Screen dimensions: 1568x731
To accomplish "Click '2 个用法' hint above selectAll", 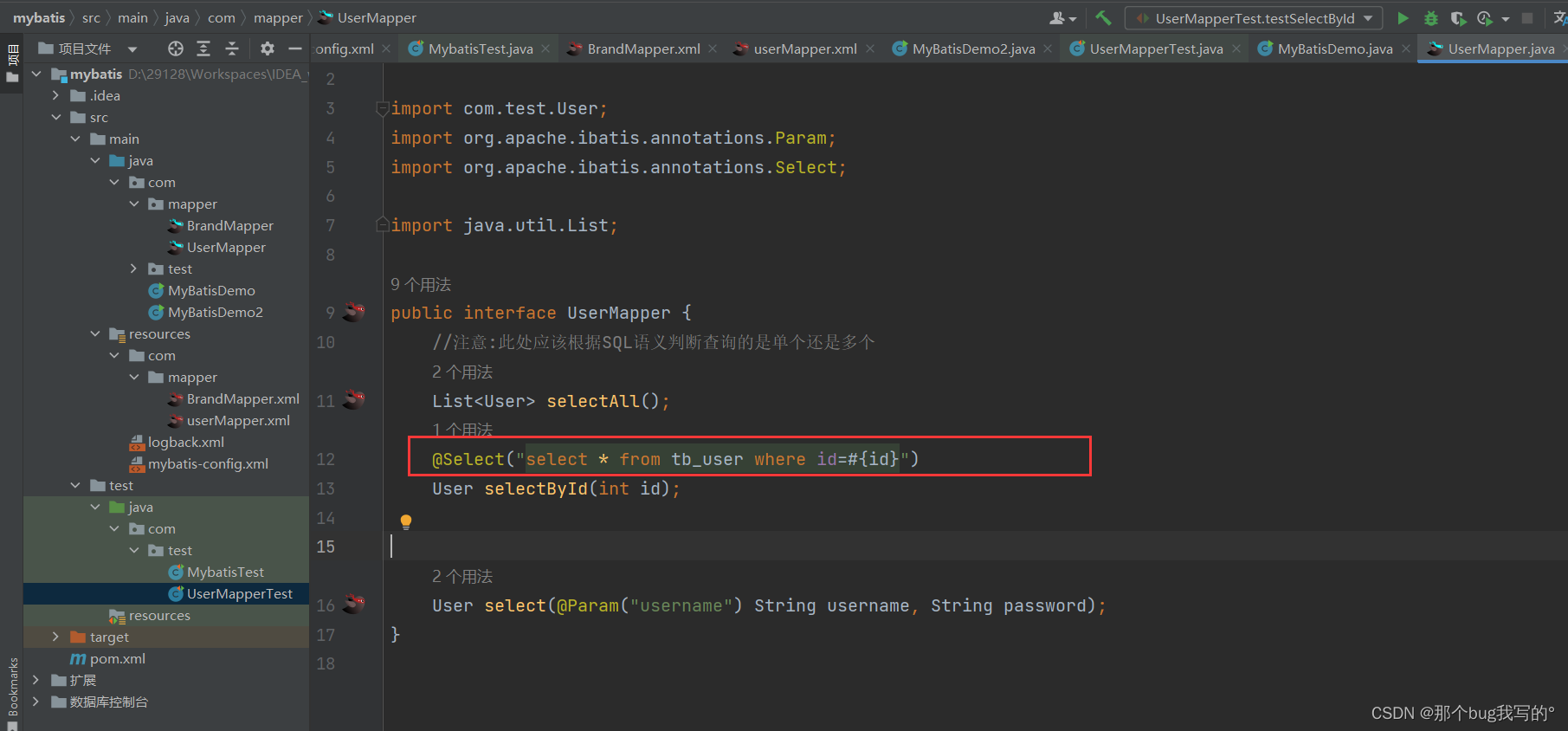I will pos(462,372).
